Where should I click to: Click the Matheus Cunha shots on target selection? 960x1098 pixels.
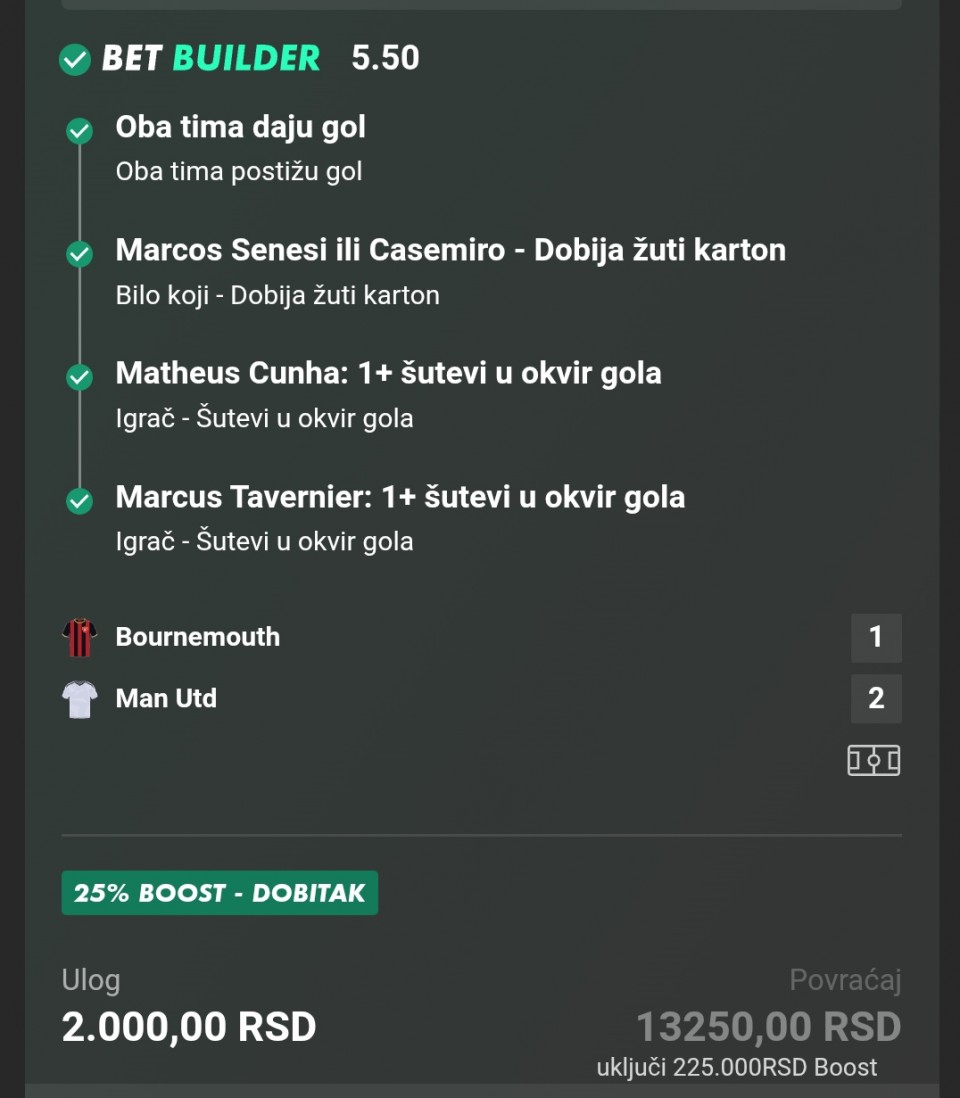388,373
